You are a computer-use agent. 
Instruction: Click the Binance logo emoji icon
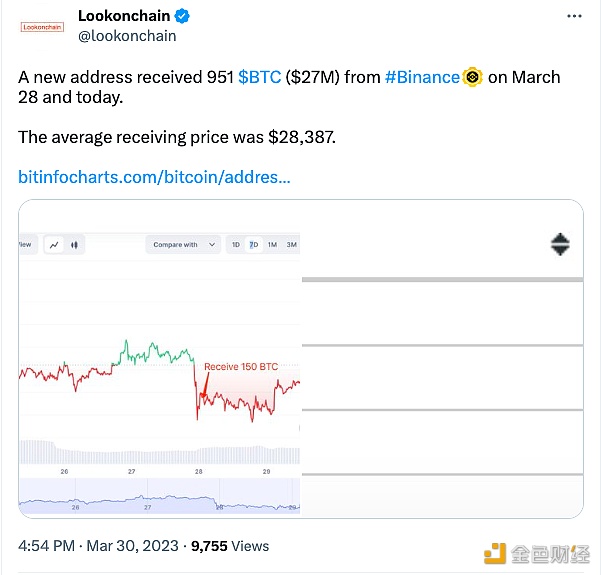click(x=473, y=77)
